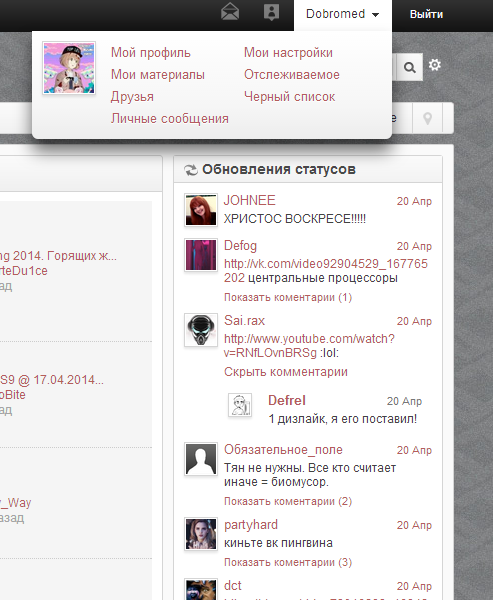Screen dimensions: 493x600
Task: Open Мои материалы from the menu
Action: [158, 75]
